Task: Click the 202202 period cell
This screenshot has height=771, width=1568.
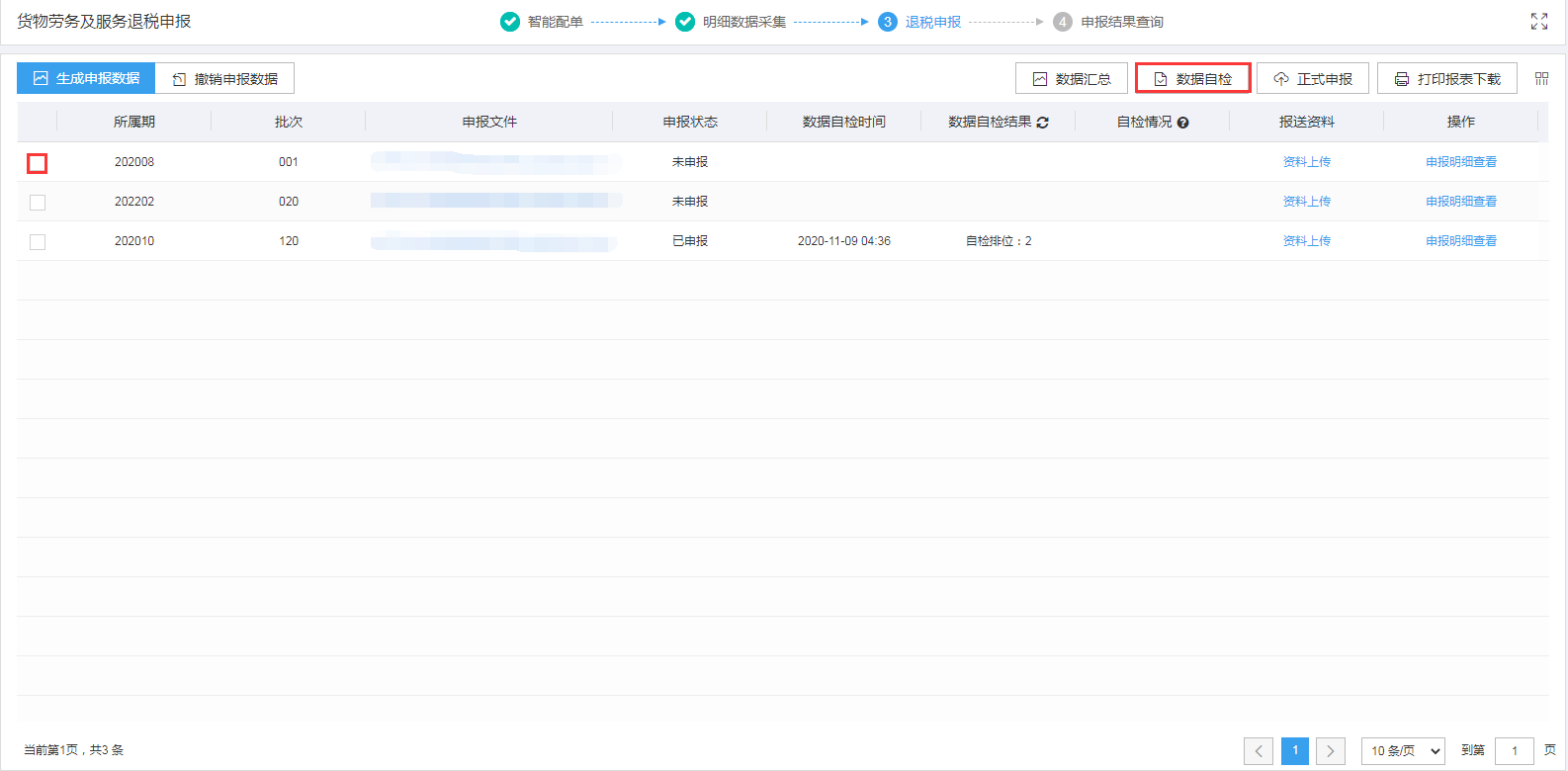Action: (134, 202)
